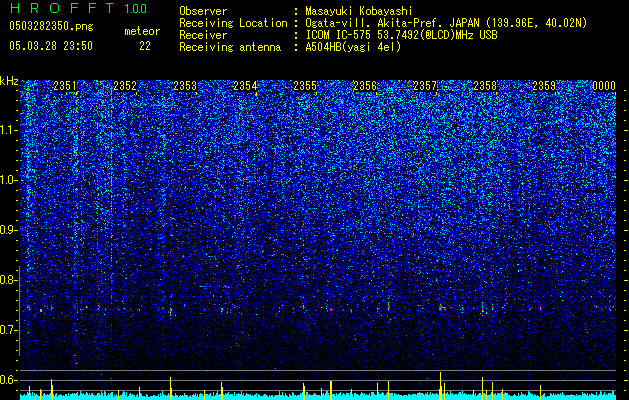
Task: Click the 2351 time marker
Action: point(65,86)
